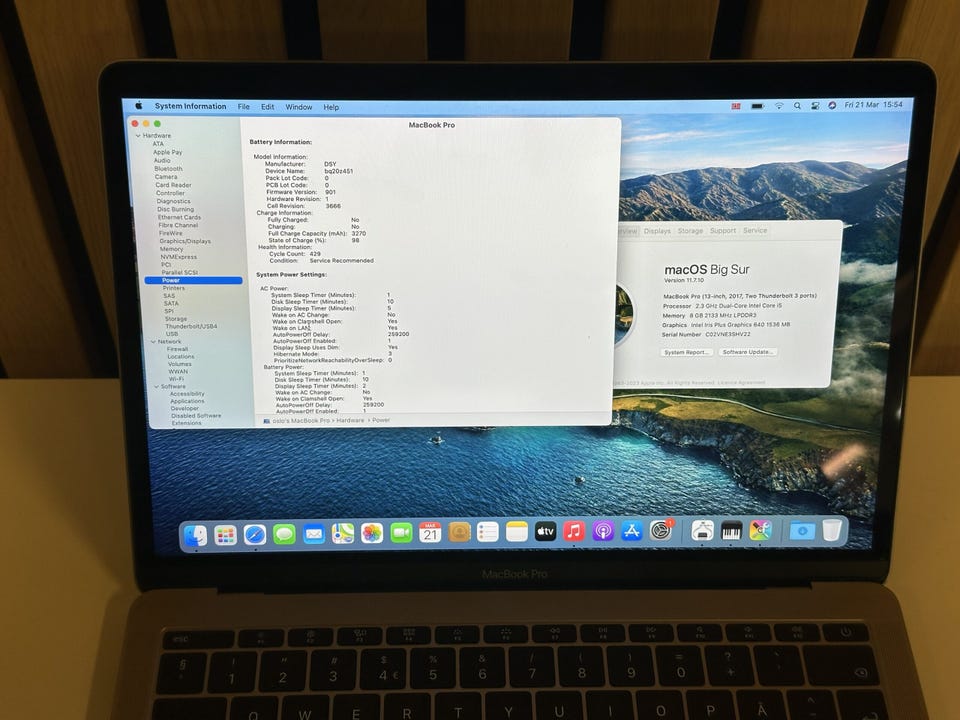Open the Licence Agreement link
This screenshot has height=720, width=960.
point(741,383)
